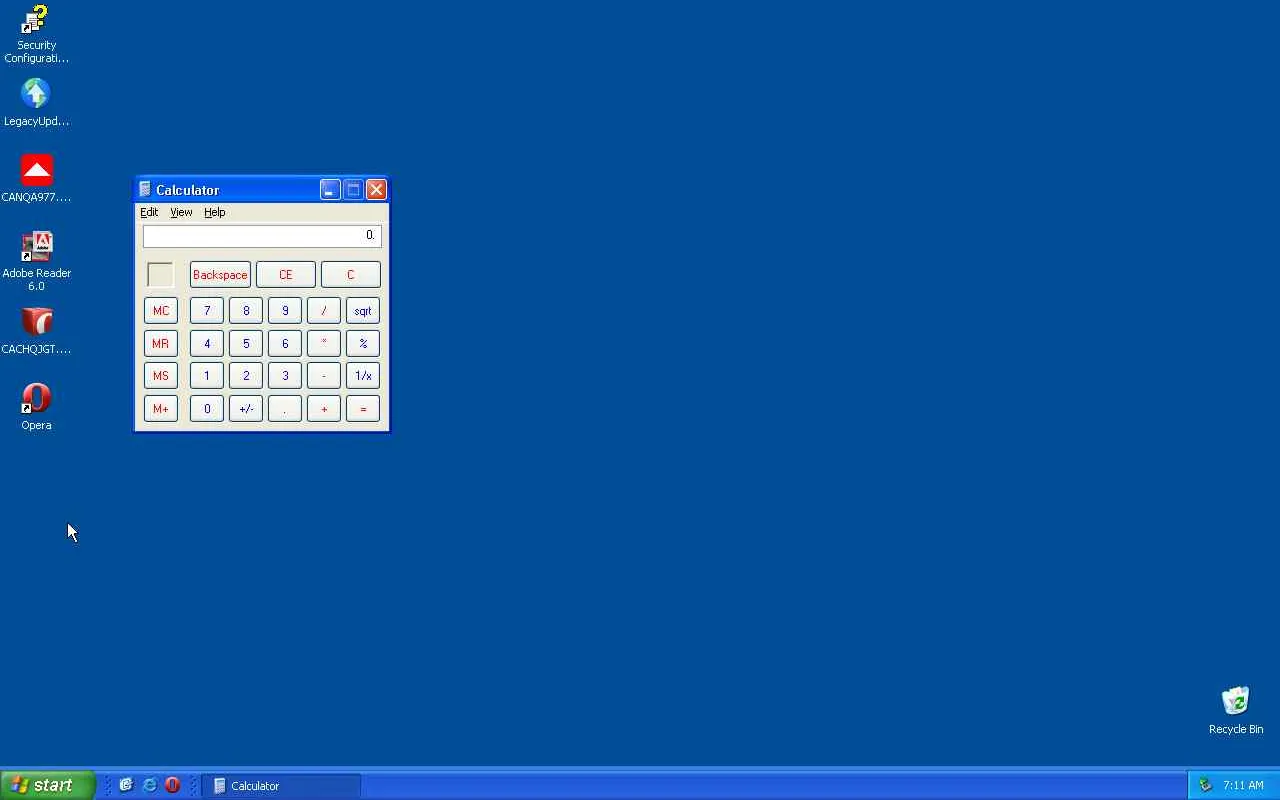Select the CANQA977 desktop icon
The height and width of the screenshot is (800, 1280).
36,179
